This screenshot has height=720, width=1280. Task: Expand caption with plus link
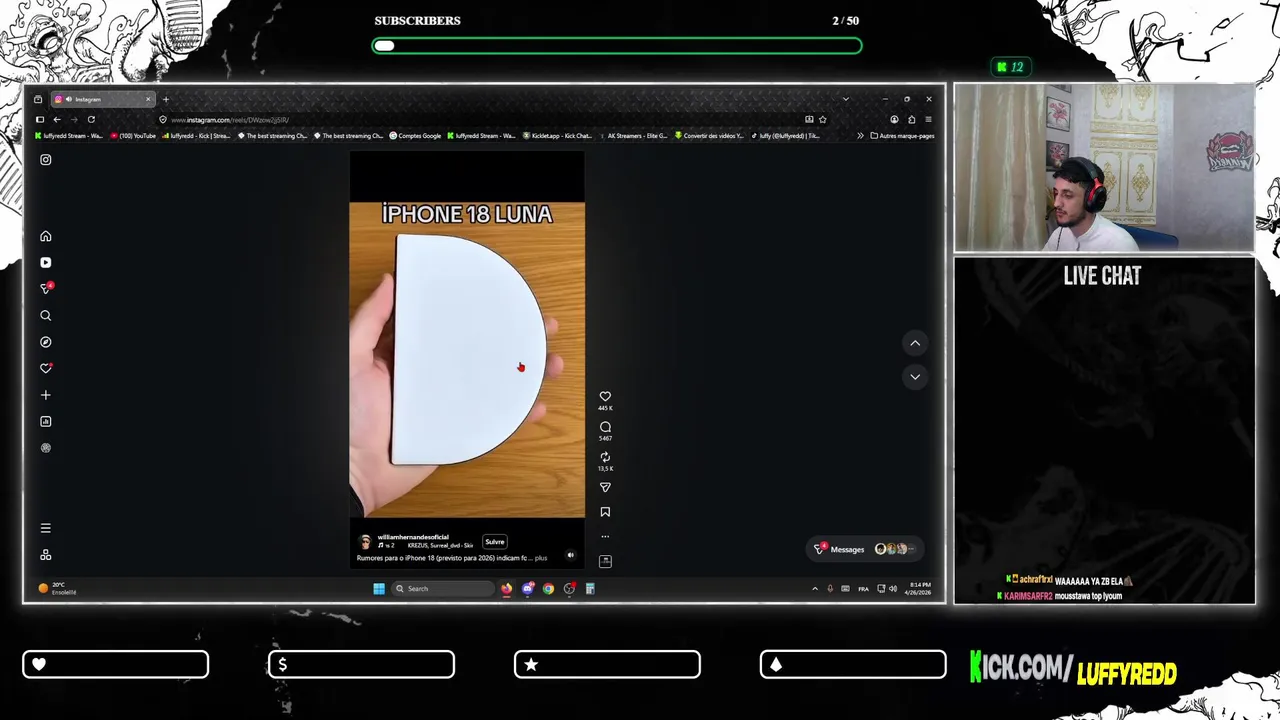point(541,558)
